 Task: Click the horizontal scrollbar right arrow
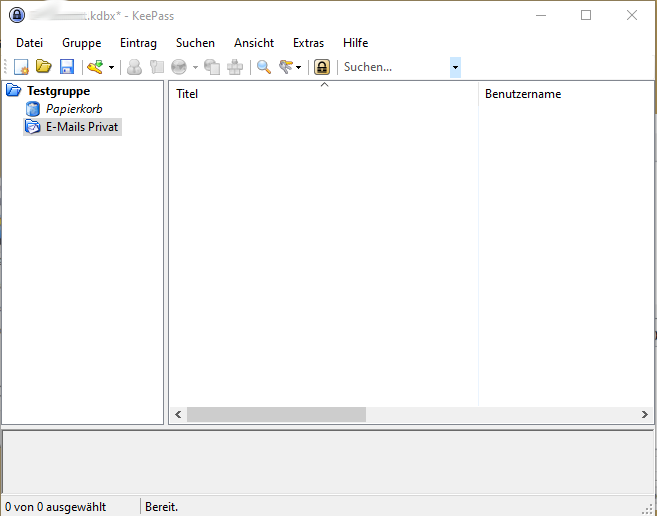(645, 414)
